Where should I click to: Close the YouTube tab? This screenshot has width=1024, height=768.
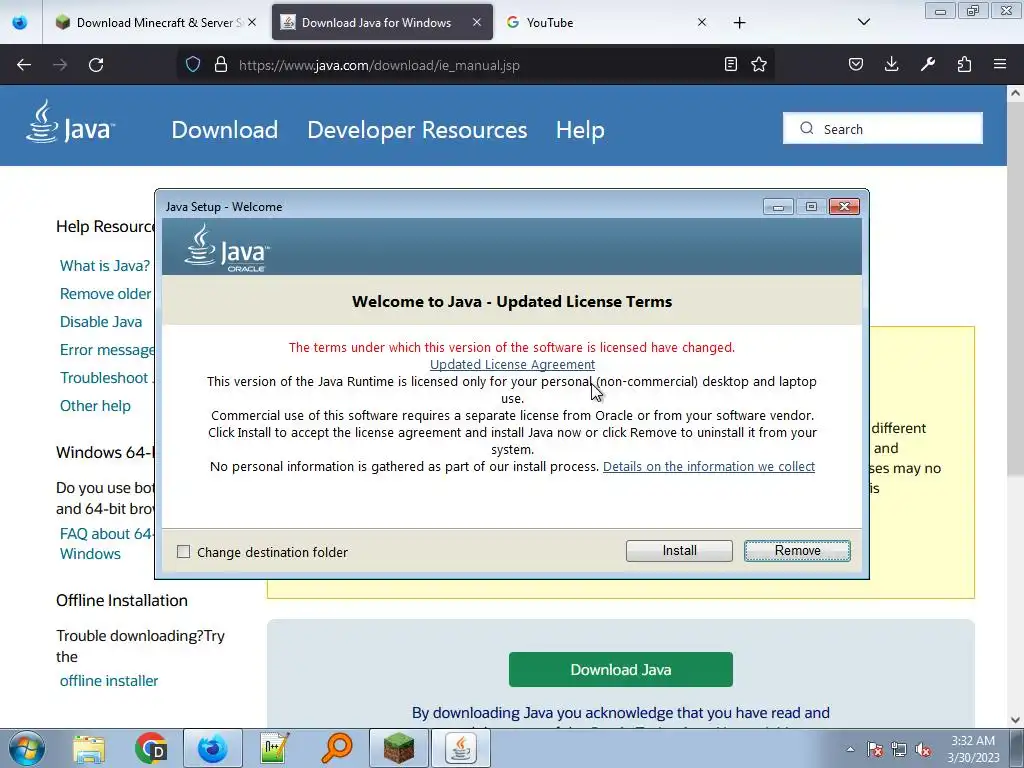[701, 22]
